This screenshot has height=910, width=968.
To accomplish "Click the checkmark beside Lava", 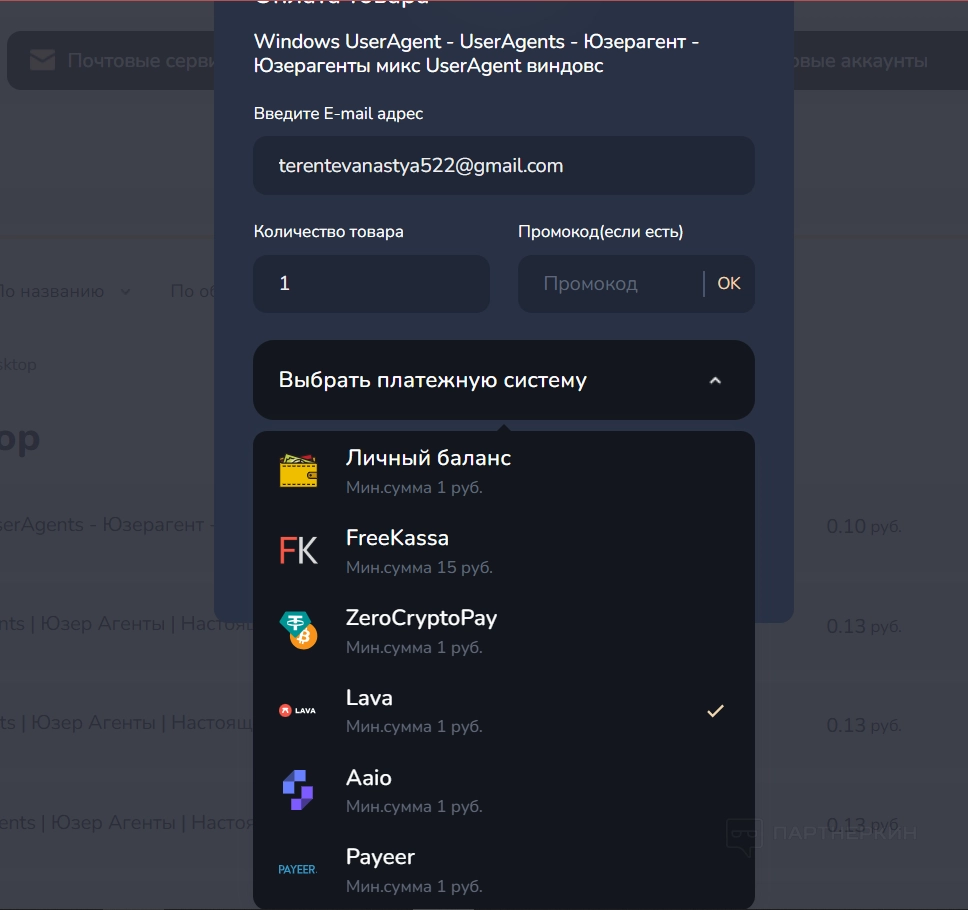I will coord(715,711).
